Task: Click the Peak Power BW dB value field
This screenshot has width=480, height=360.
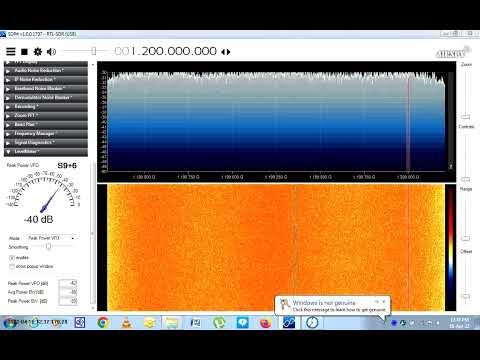Action: [x=68, y=301]
